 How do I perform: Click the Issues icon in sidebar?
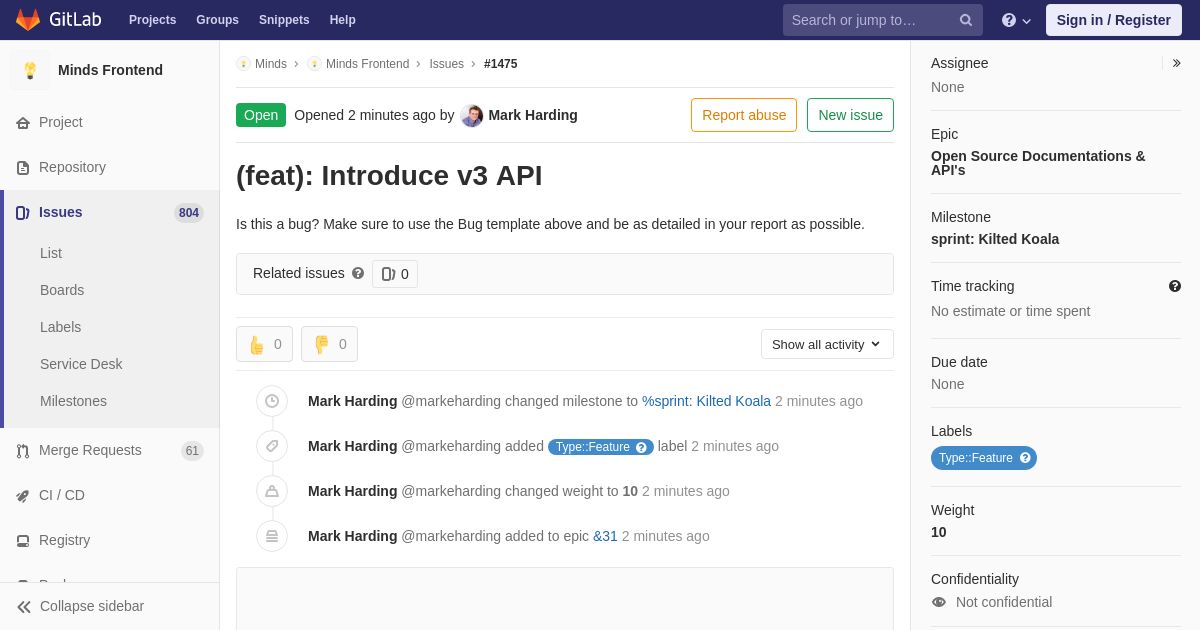click(x=23, y=213)
